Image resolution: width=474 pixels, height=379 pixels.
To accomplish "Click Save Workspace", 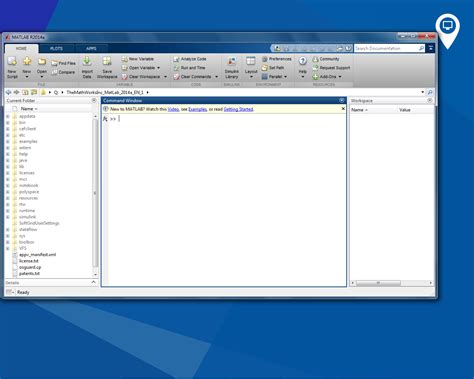I will (x=107, y=68).
